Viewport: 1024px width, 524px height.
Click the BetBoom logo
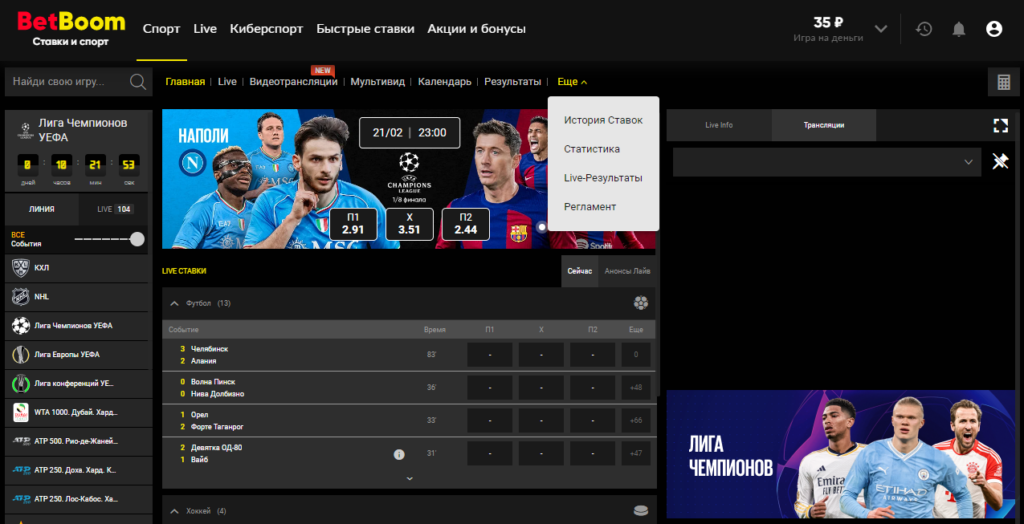[71, 29]
